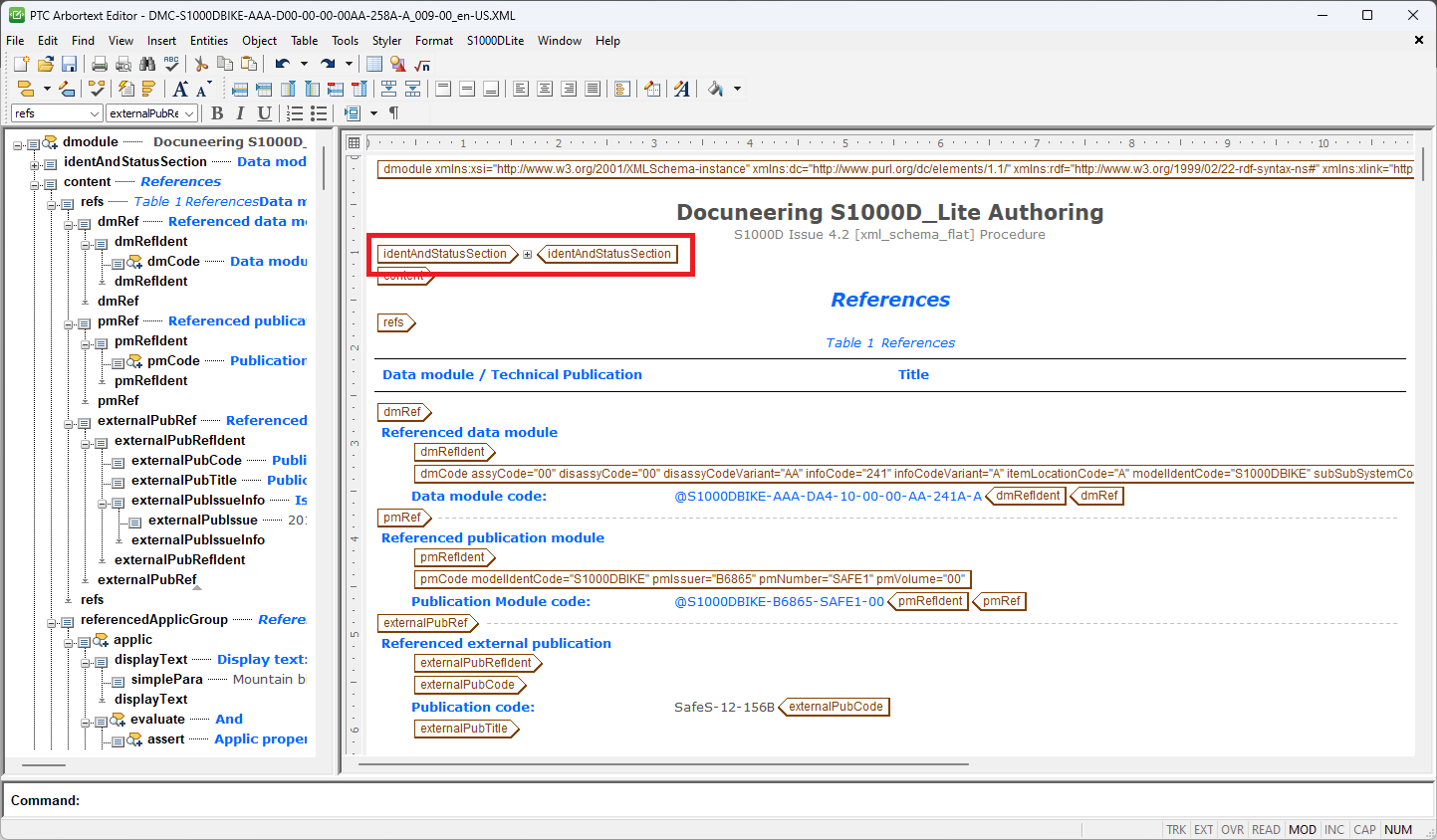Open the Undo history dropdown arrow

tap(304, 64)
